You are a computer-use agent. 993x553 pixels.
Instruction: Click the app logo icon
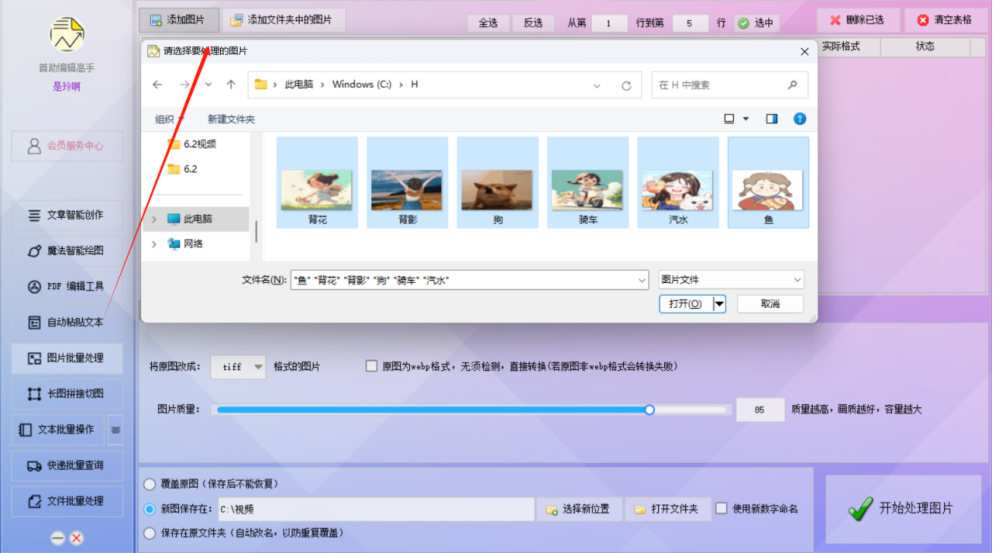coord(66,35)
